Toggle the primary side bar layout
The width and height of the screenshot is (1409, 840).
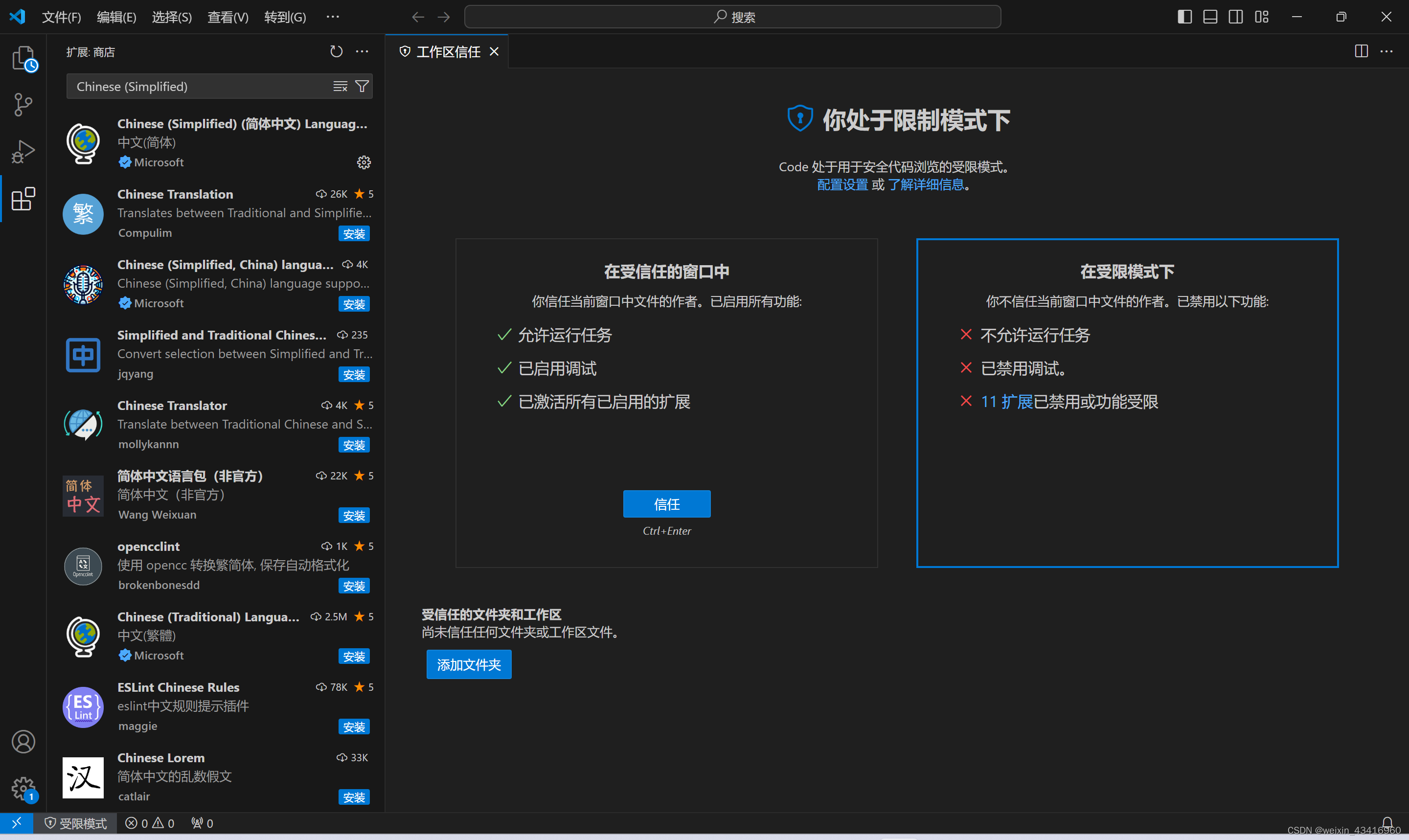pos(1184,17)
